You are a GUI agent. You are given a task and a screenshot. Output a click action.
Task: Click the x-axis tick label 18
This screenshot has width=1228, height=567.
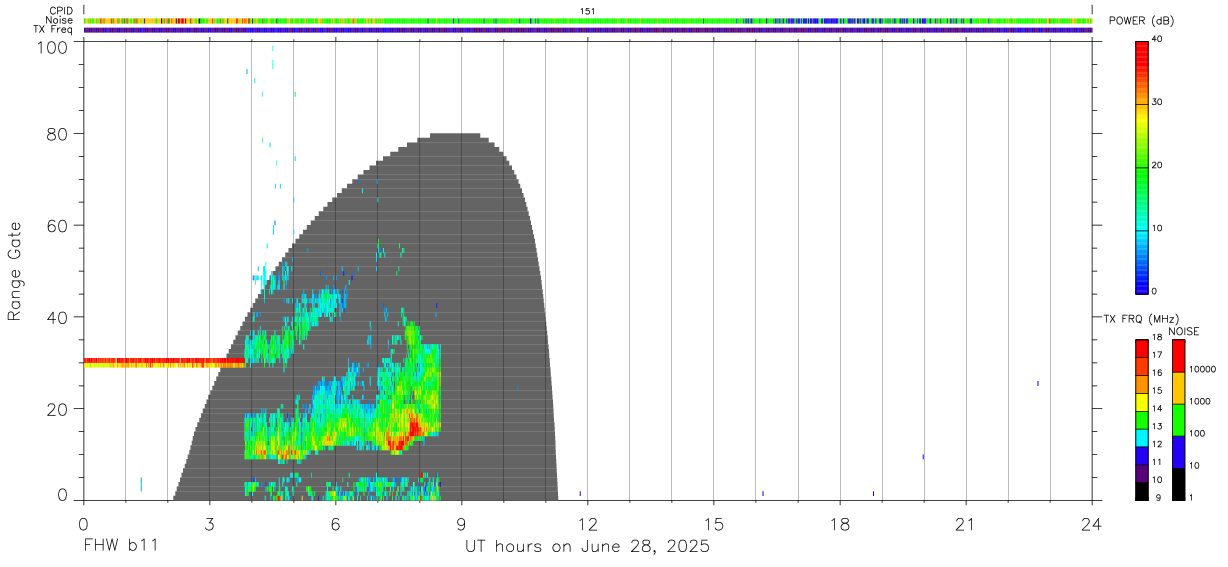[x=840, y=524]
